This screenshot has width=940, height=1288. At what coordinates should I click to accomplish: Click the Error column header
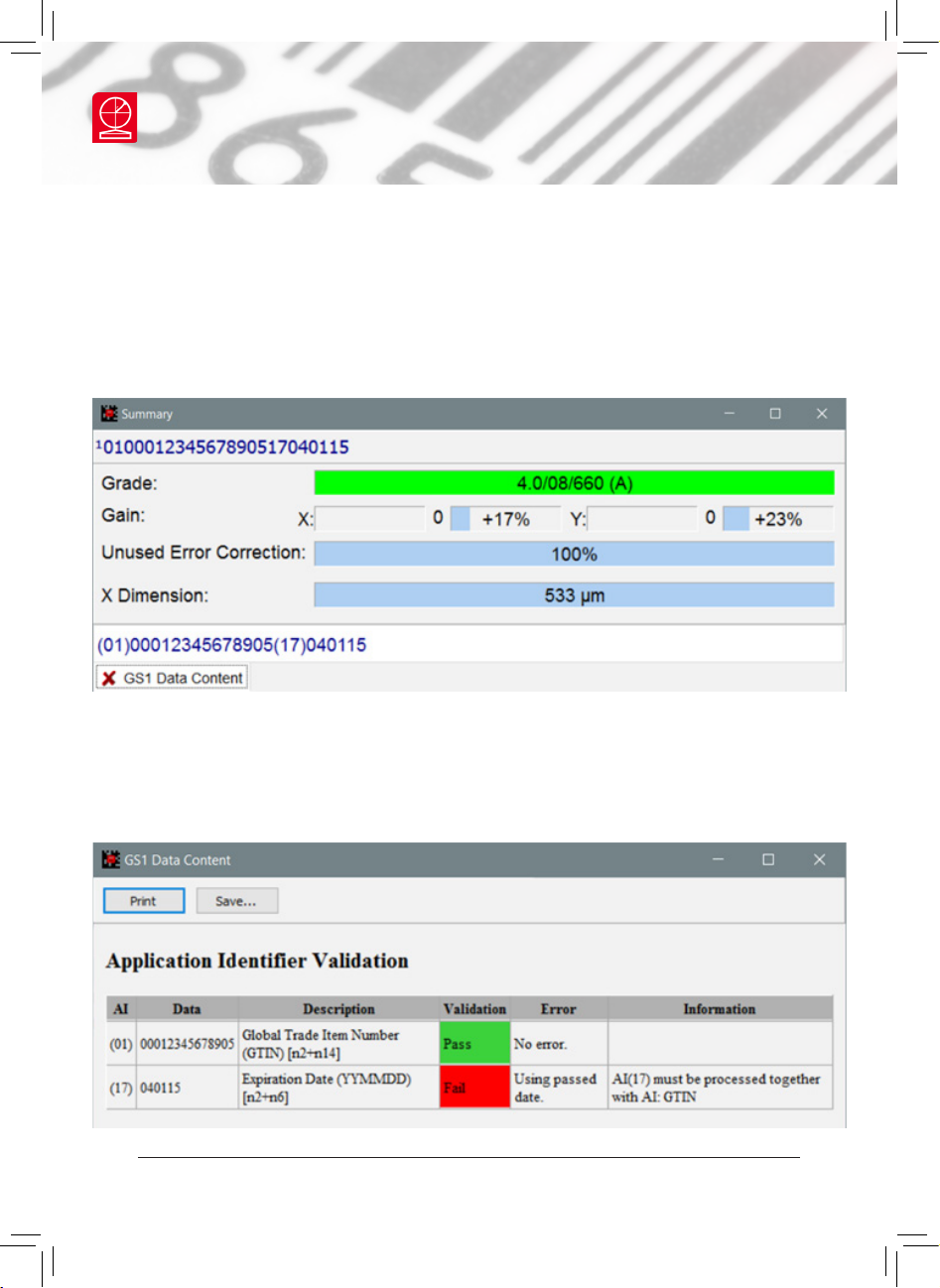[559, 1009]
